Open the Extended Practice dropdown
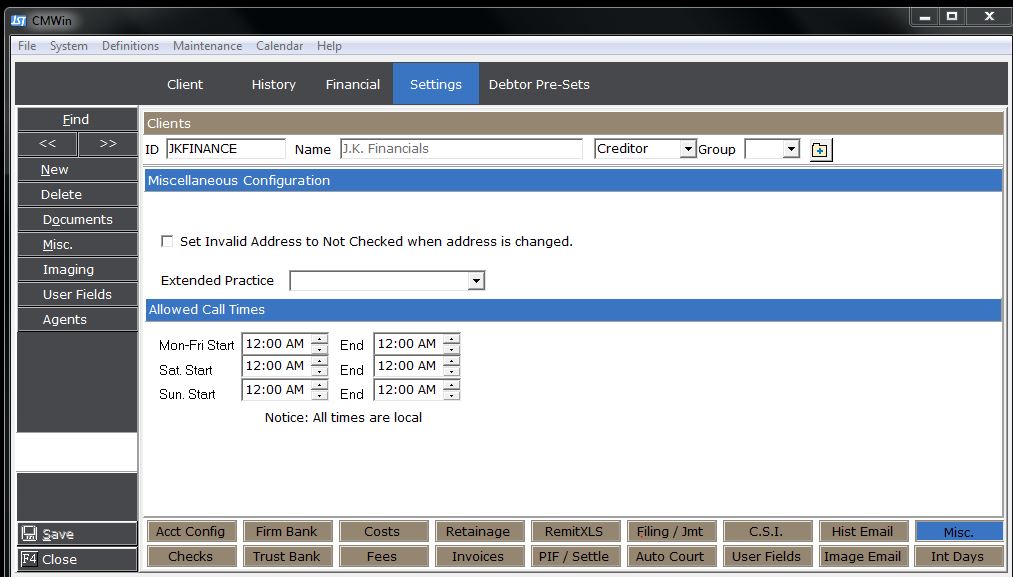The height and width of the screenshot is (577, 1013). (476, 281)
